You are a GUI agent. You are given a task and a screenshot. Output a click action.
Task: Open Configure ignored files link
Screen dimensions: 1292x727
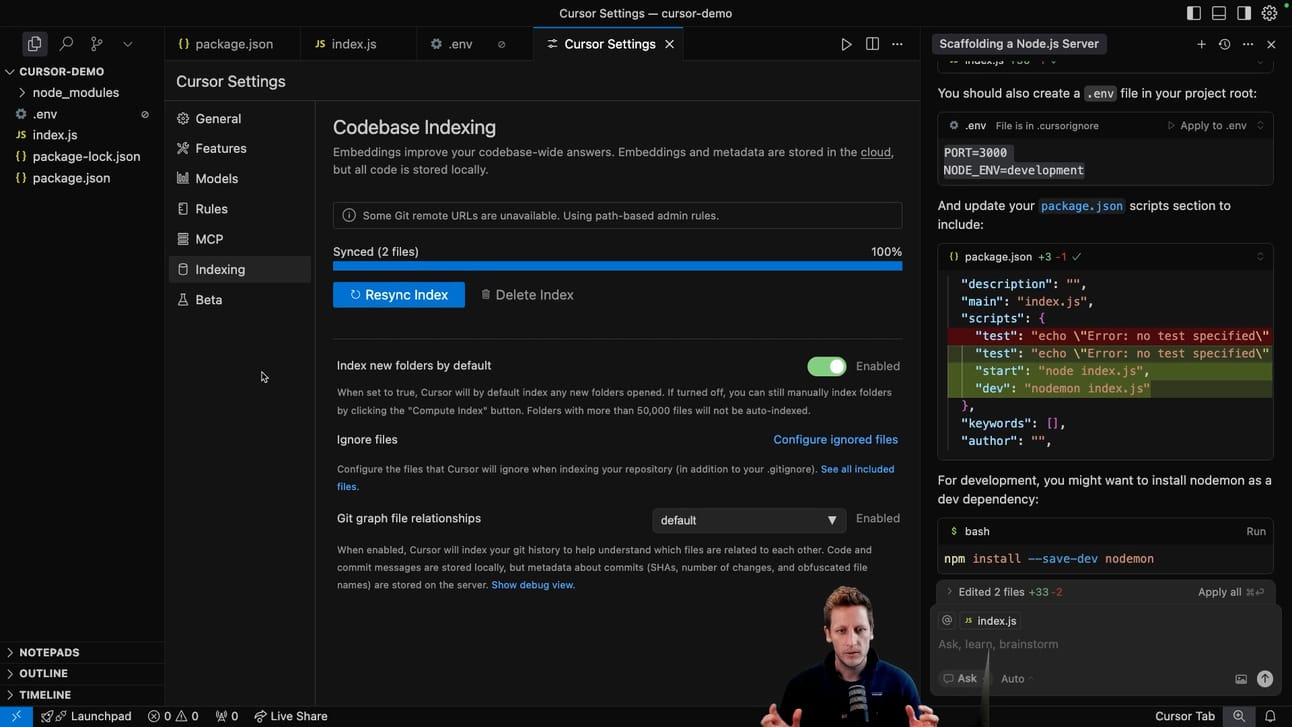pos(835,439)
